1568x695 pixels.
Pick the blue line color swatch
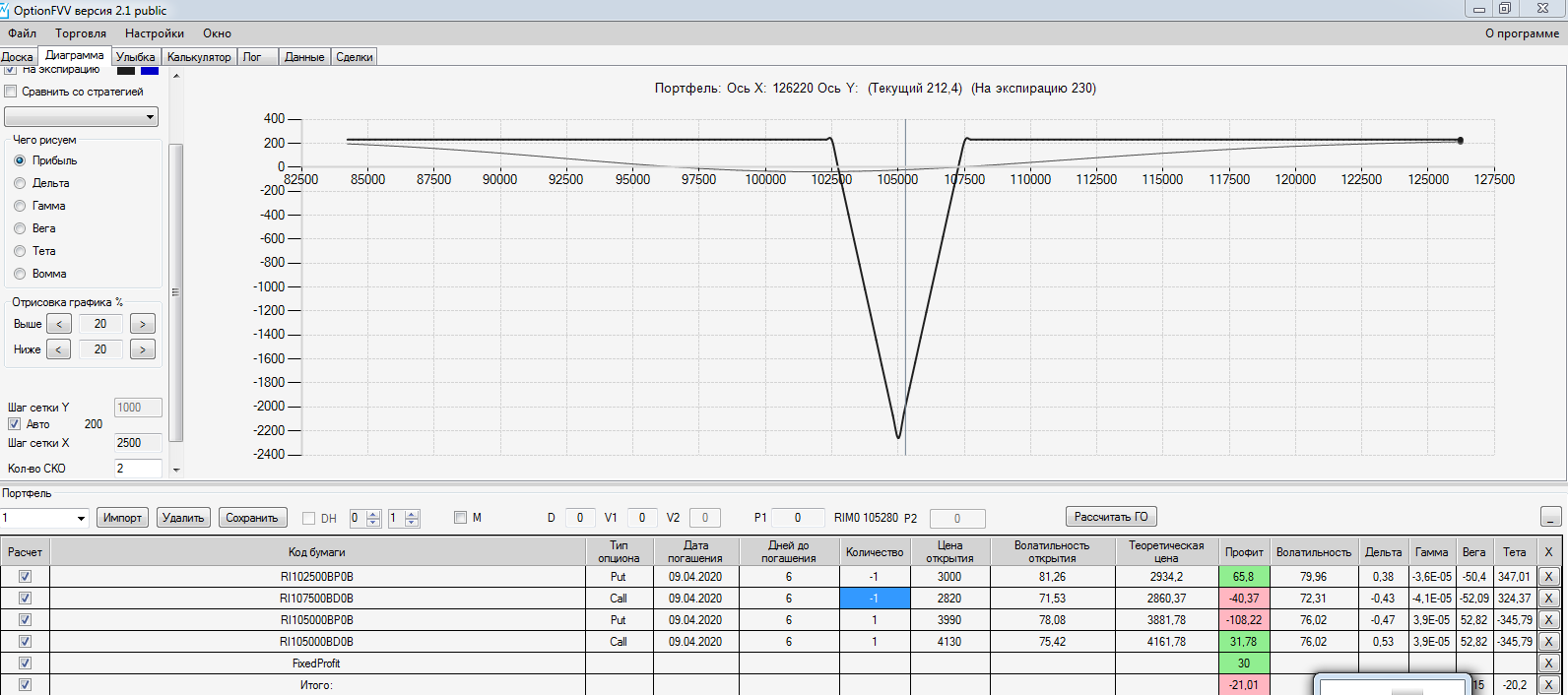point(150,70)
